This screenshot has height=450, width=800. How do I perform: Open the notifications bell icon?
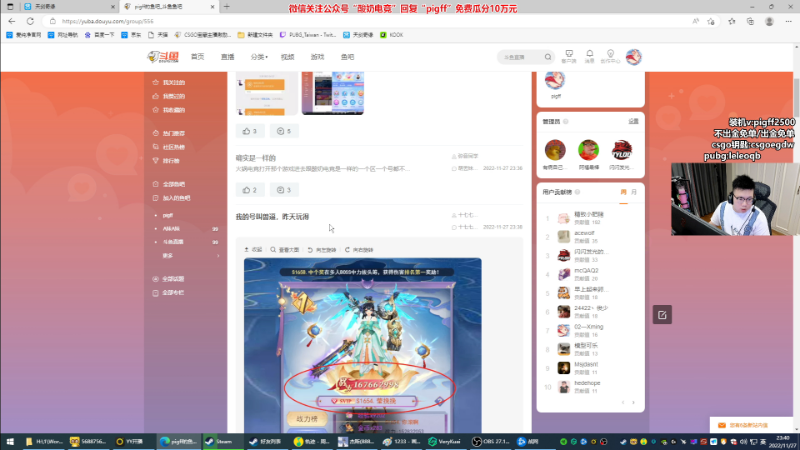point(589,57)
